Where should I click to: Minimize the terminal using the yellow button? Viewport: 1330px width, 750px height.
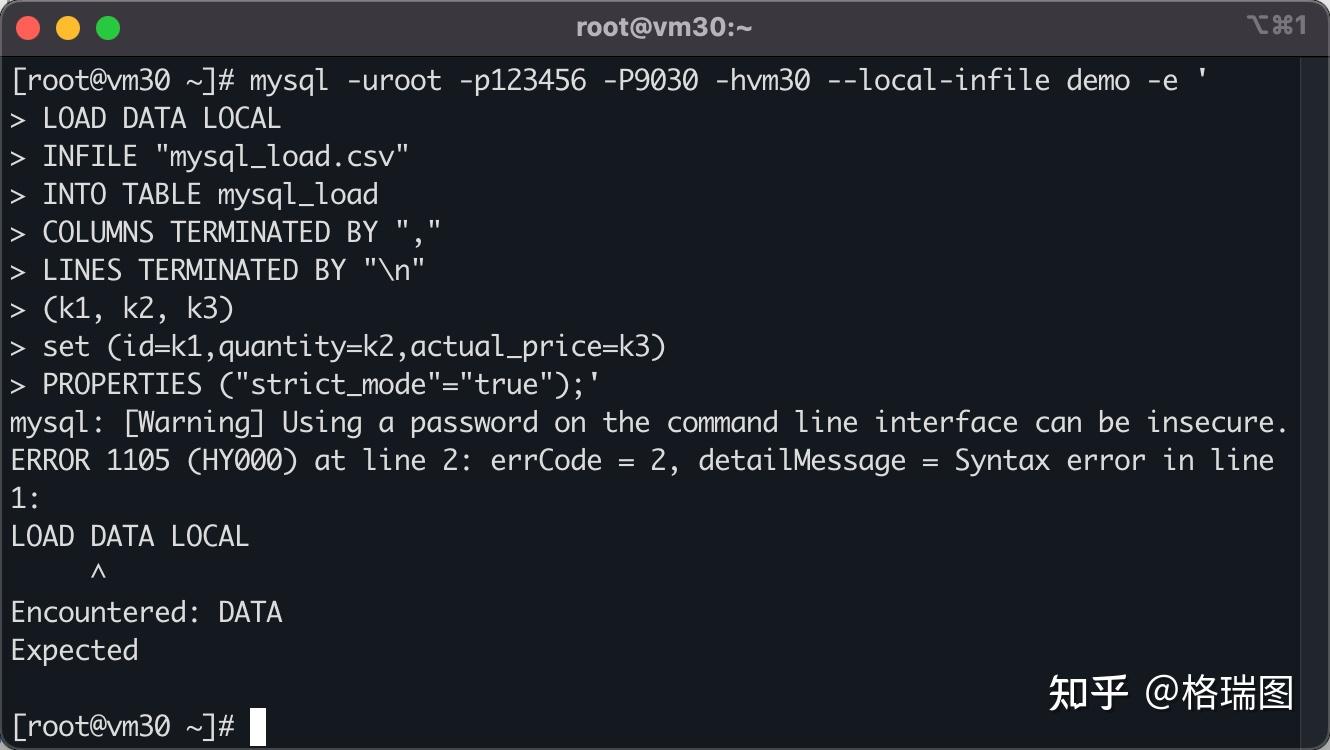(x=68, y=28)
